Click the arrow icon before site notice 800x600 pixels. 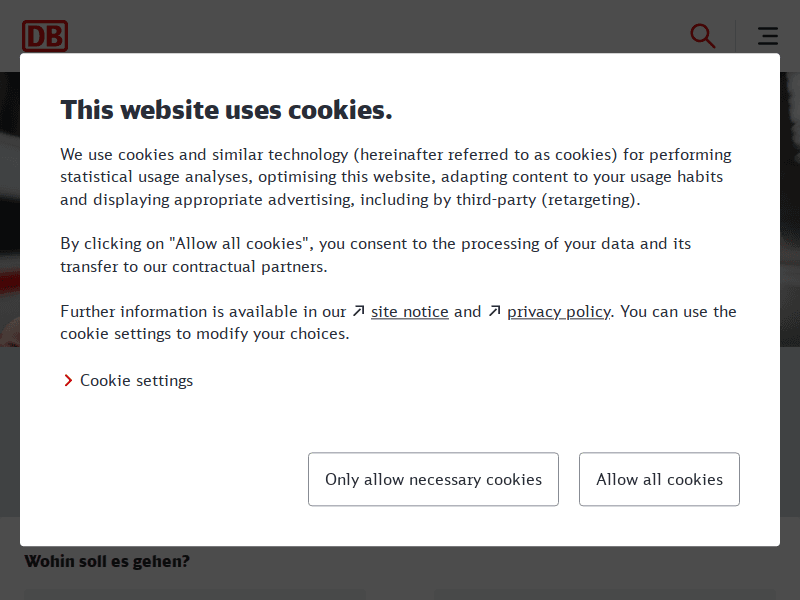(359, 312)
